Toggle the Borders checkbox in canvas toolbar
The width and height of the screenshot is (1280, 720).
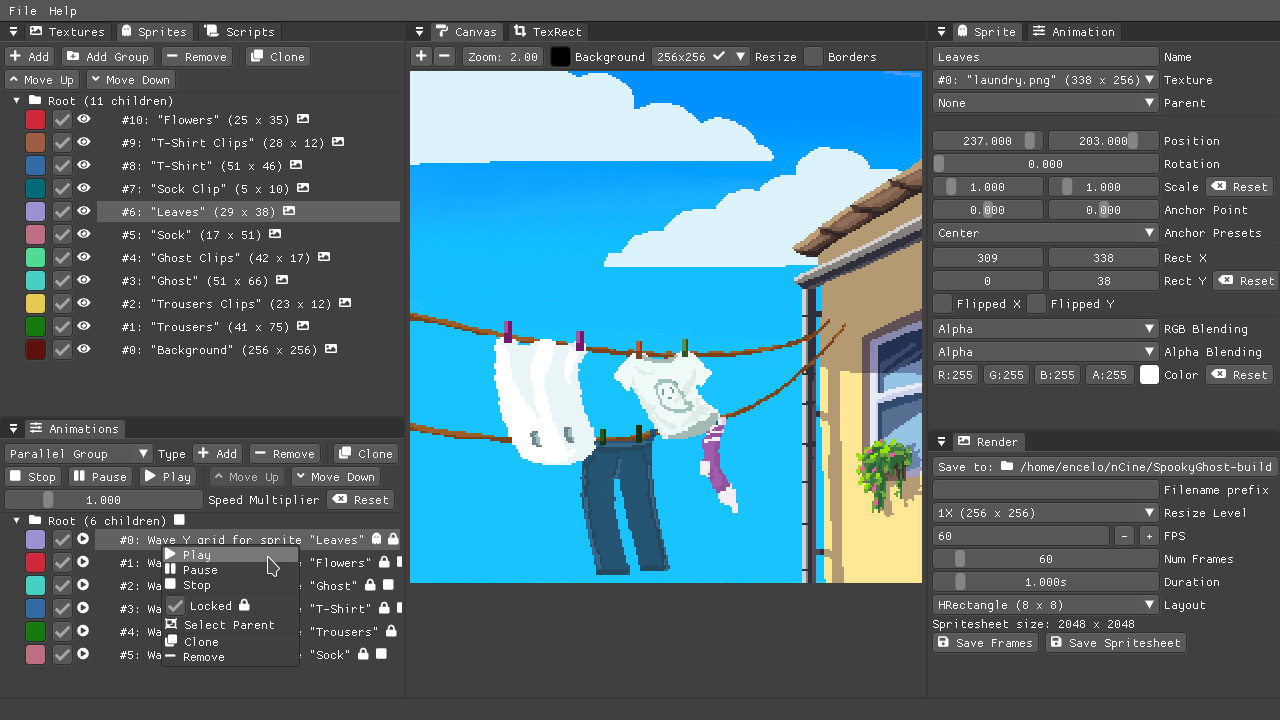(x=814, y=57)
